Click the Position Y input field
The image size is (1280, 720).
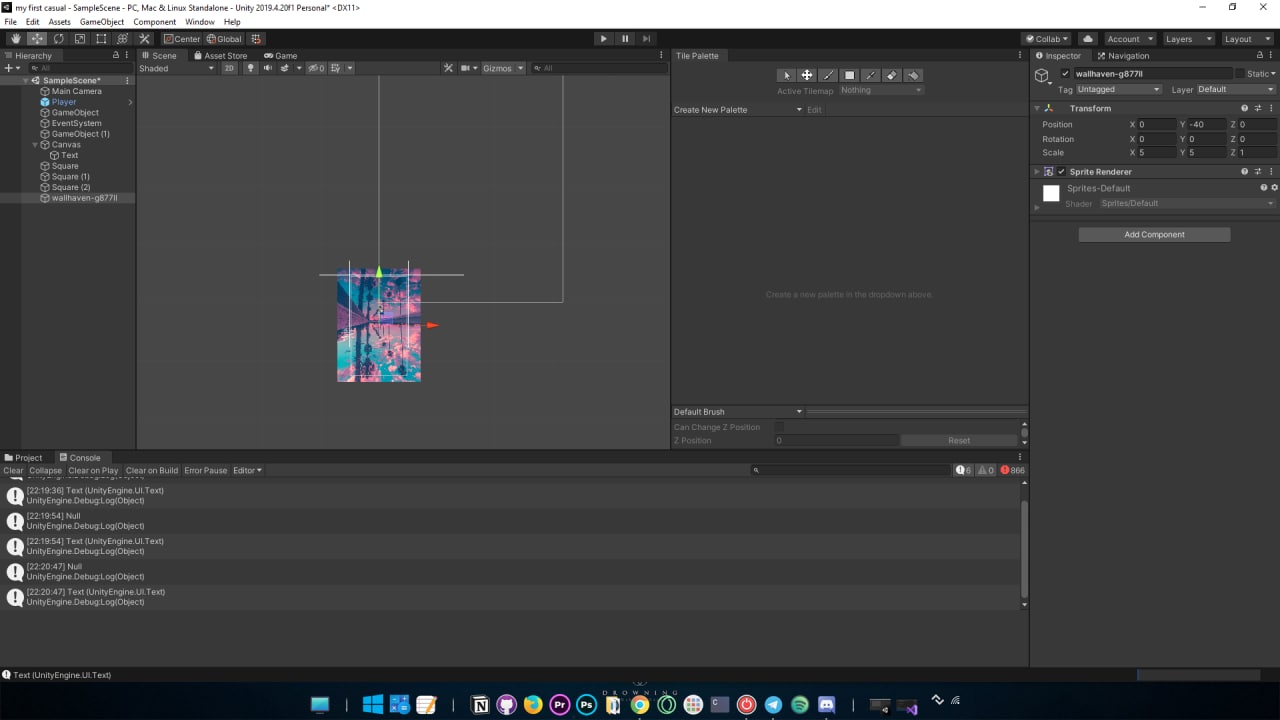pos(1208,125)
